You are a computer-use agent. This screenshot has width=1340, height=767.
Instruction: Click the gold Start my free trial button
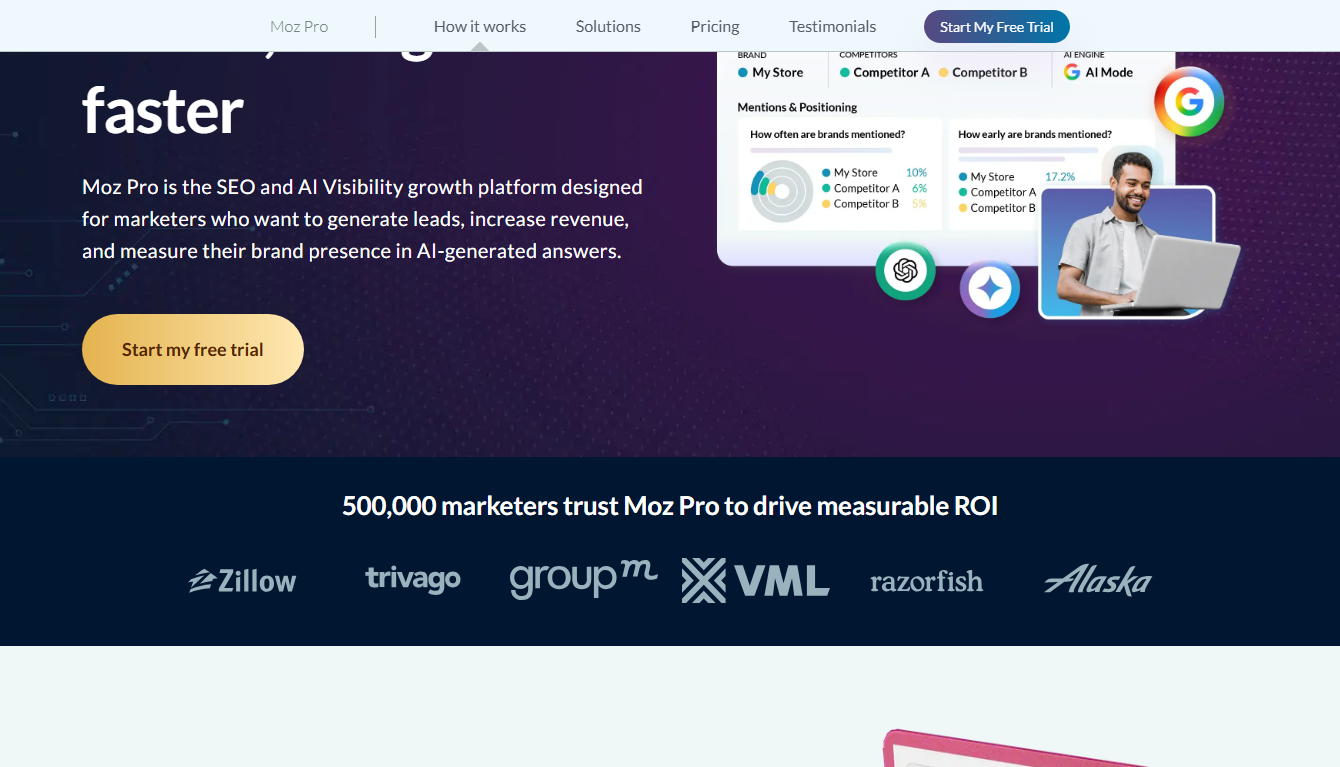point(193,350)
